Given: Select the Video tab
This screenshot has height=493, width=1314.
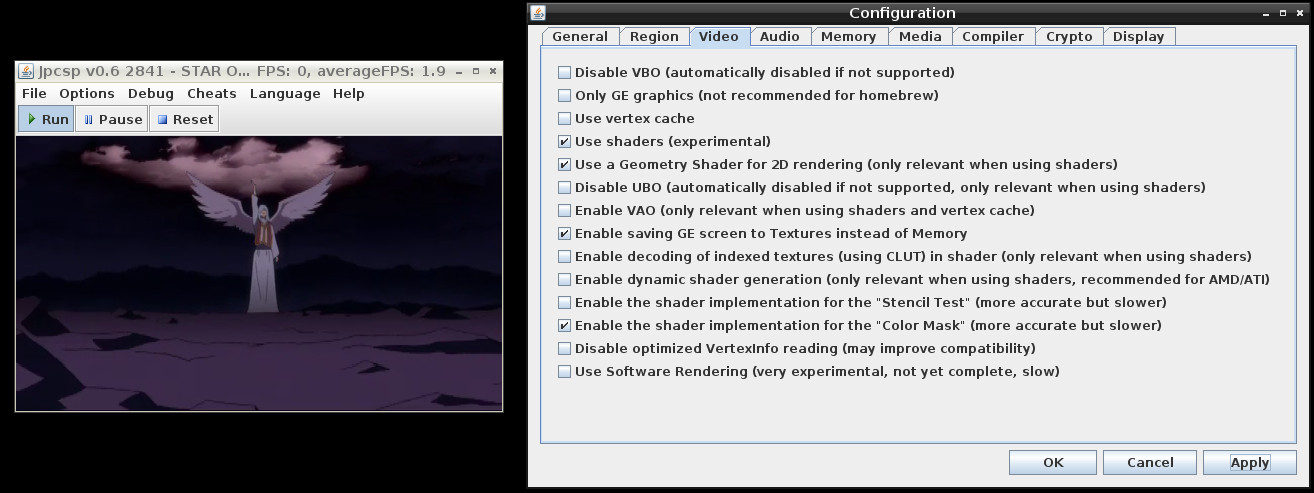Looking at the screenshot, I should pyautogui.click(x=719, y=36).
